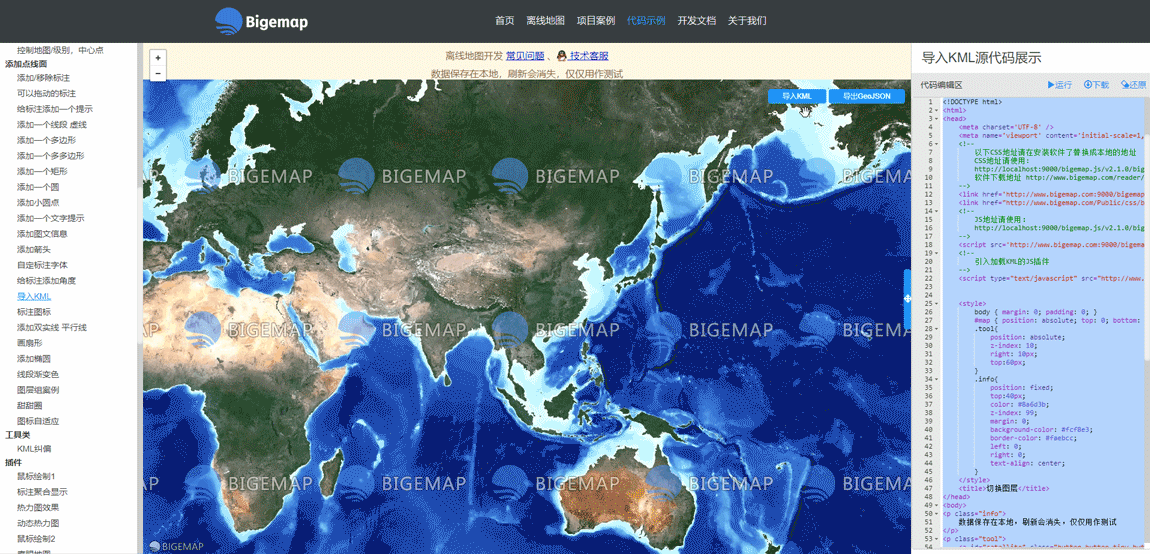Zoom in the map with plus button

tap(158, 57)
